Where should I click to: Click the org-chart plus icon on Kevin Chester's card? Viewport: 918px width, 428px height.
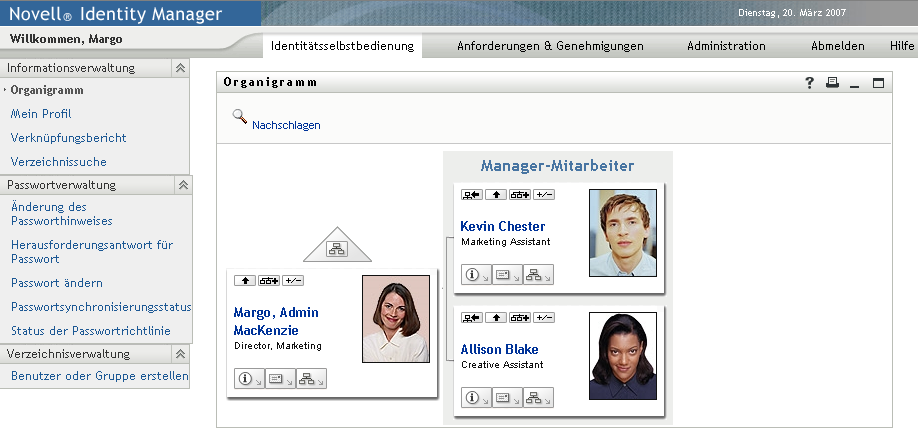520,195
